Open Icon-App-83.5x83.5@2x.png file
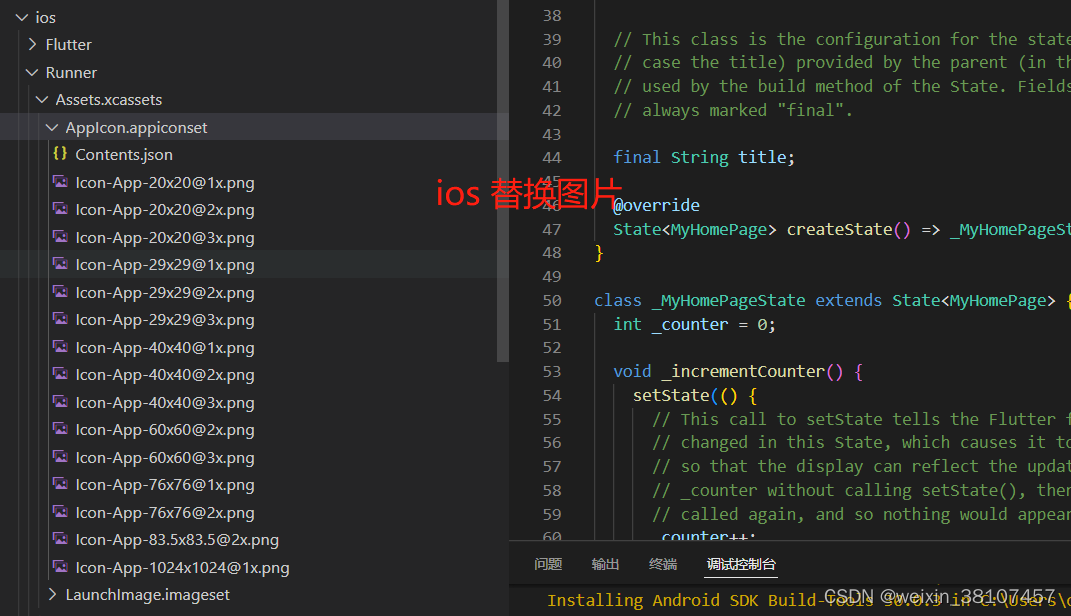The height and width of the screenshot is (616, 1071). coord(177,540)
